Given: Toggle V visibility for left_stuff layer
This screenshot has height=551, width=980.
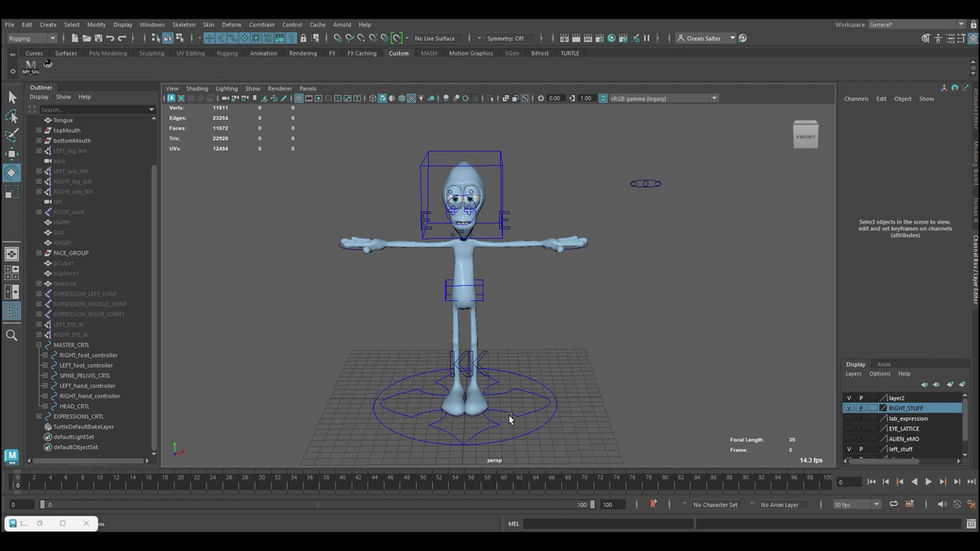Looking at the screenshot, I should tap(848, 449).
